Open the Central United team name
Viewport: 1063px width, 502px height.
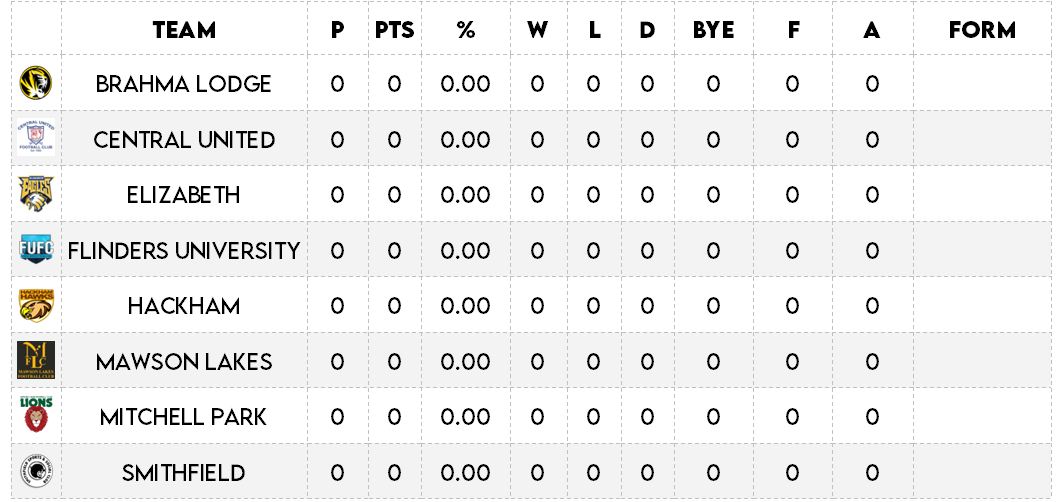click(x=184, y=140)
